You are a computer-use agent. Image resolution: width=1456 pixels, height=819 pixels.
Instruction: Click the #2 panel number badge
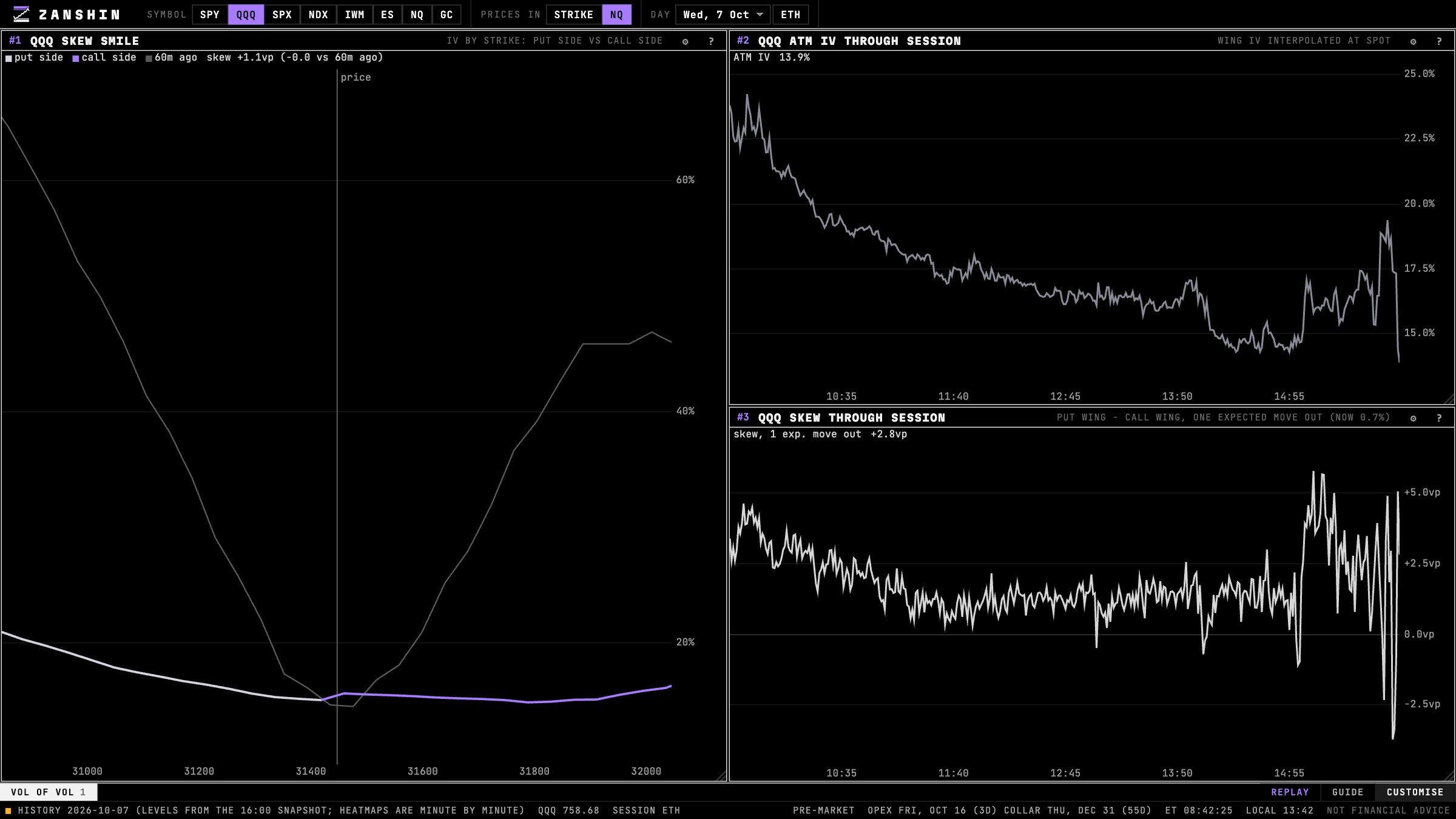(x=743, y=41)
